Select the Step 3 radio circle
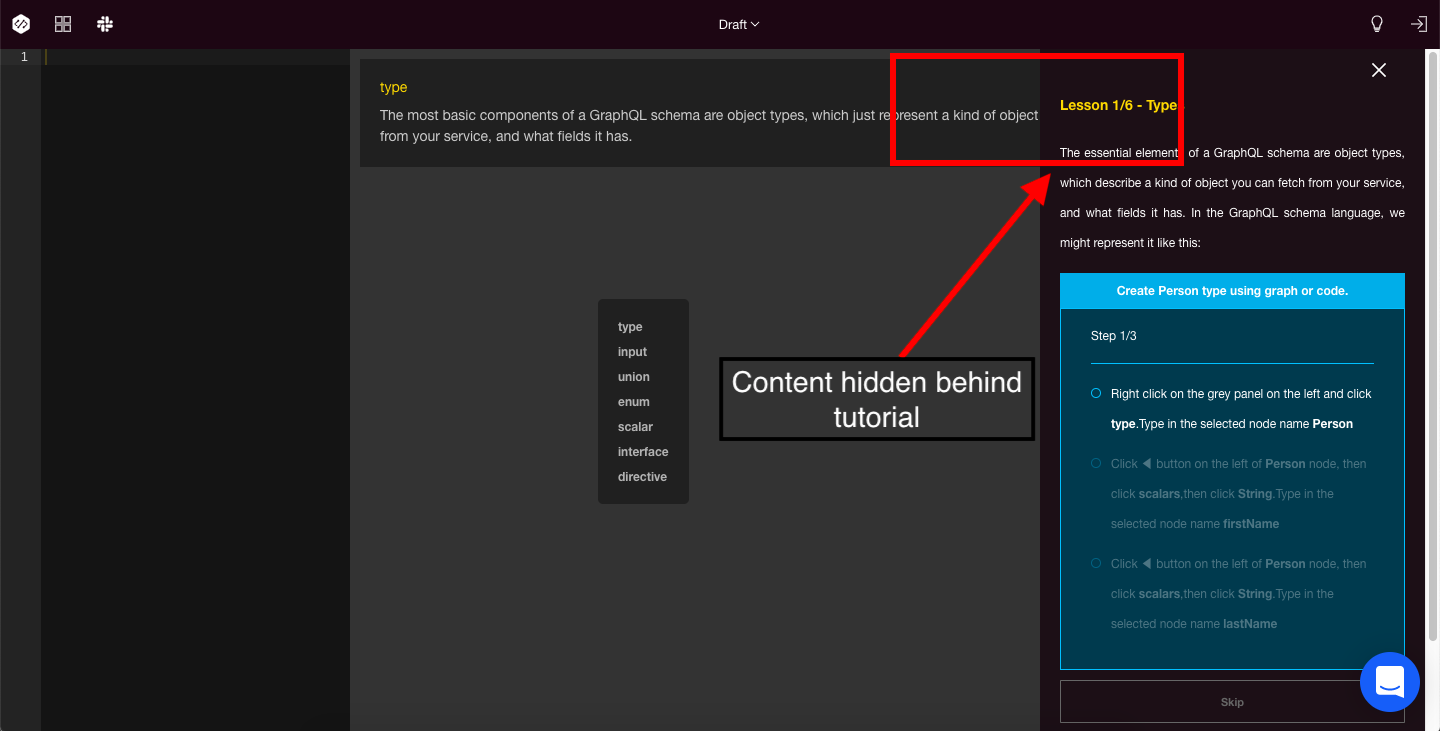 coord(1095,563)
